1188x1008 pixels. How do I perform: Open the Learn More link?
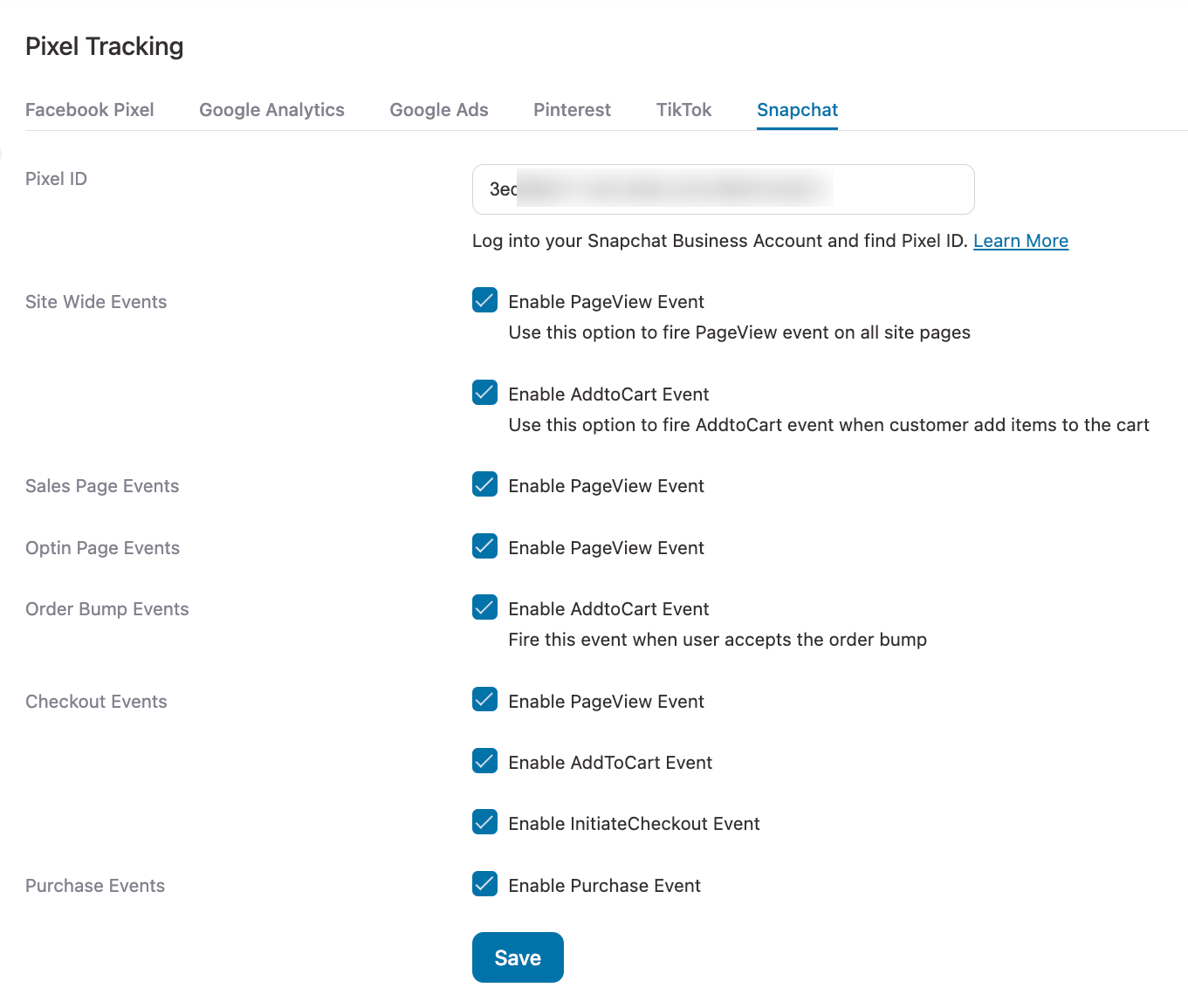coord(1020,241)
